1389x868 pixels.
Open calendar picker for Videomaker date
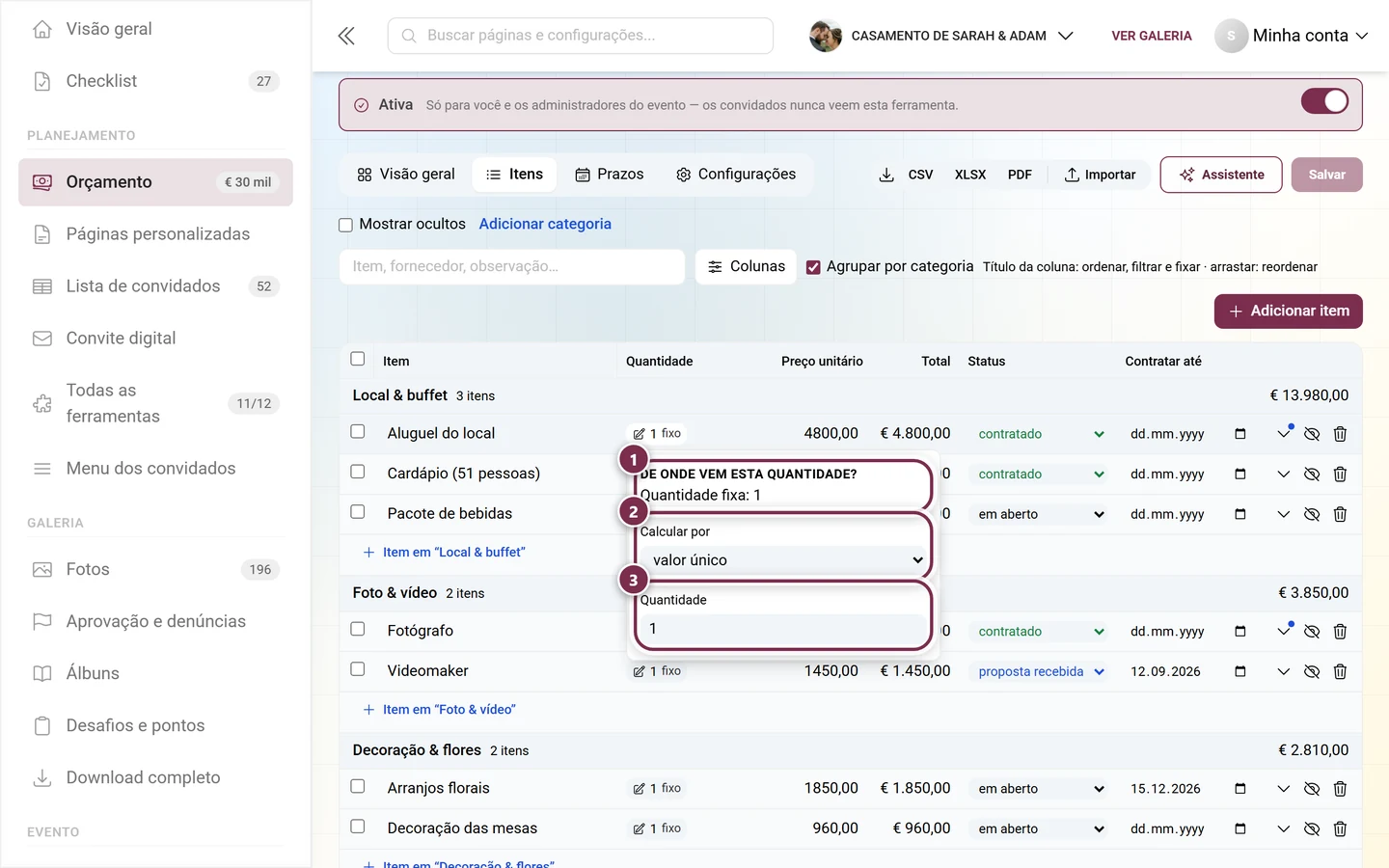coord(1240,671)
